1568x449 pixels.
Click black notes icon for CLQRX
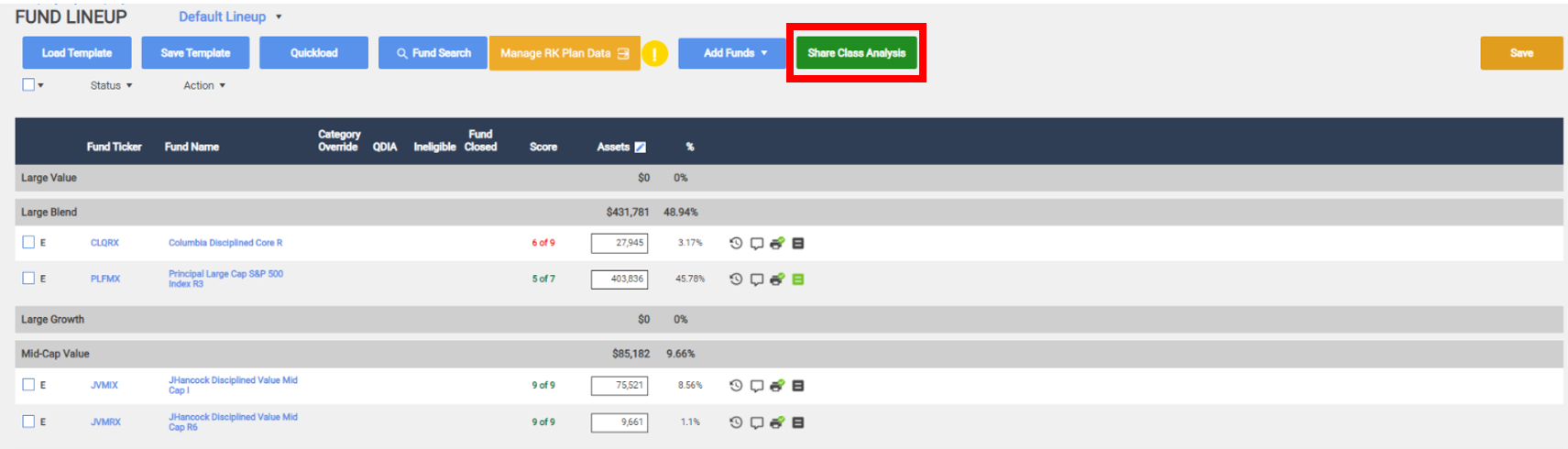tap(798, 243)
